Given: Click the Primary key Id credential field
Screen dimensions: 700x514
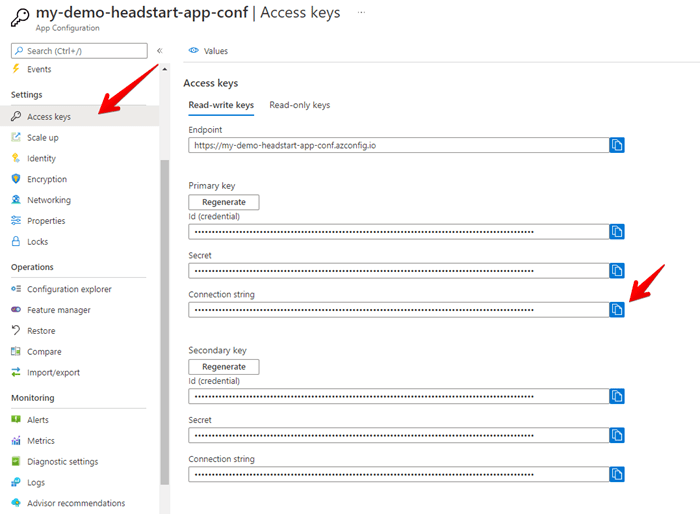Looking at the screenshot, I should pyautogui.click(x=399, y=232).
